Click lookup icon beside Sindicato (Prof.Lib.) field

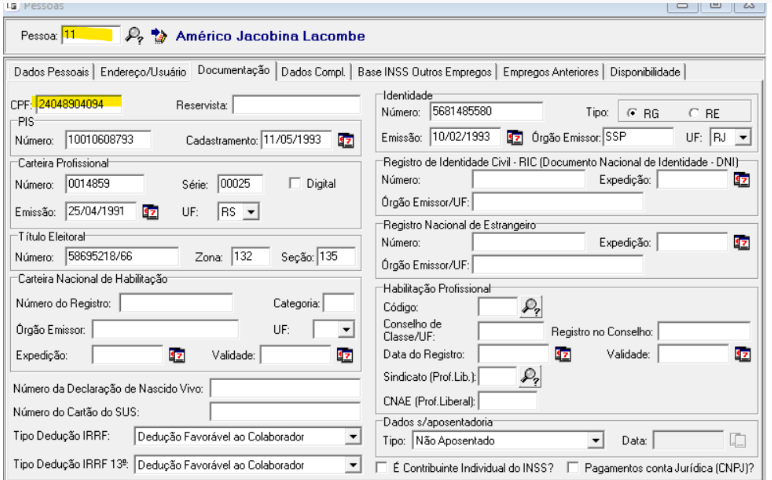pyautogui.click(x=530, y=376)
